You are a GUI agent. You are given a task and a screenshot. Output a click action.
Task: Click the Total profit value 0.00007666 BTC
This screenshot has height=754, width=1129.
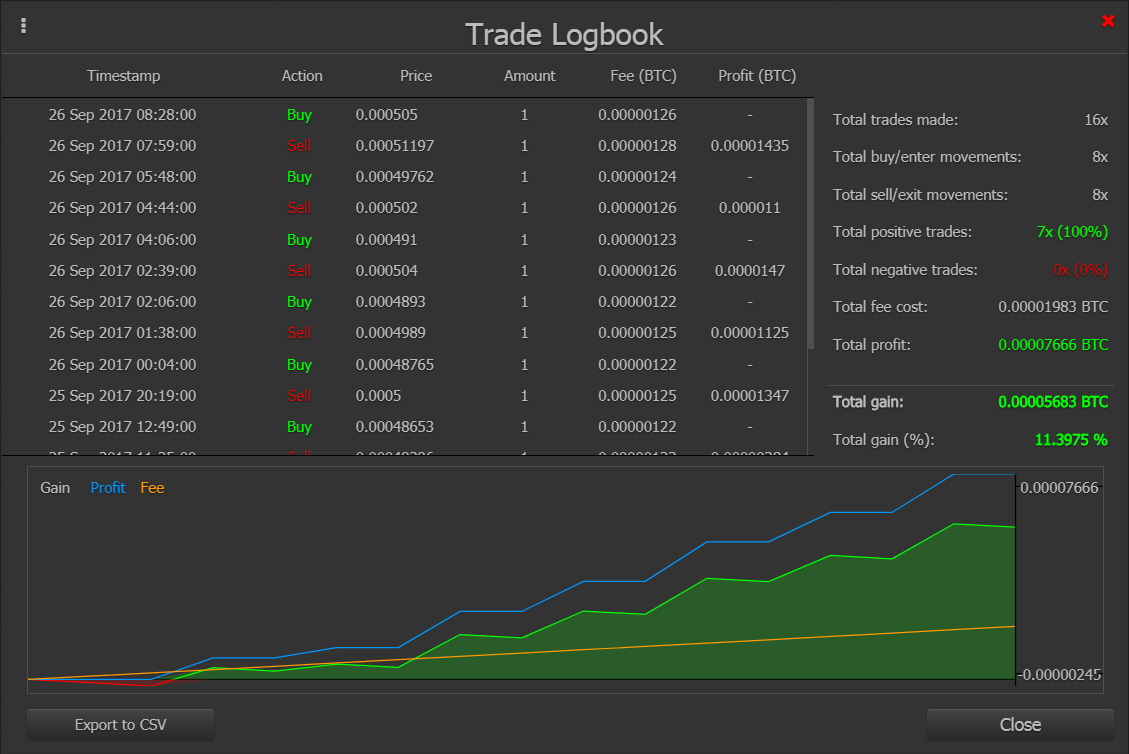(1054, 344)
